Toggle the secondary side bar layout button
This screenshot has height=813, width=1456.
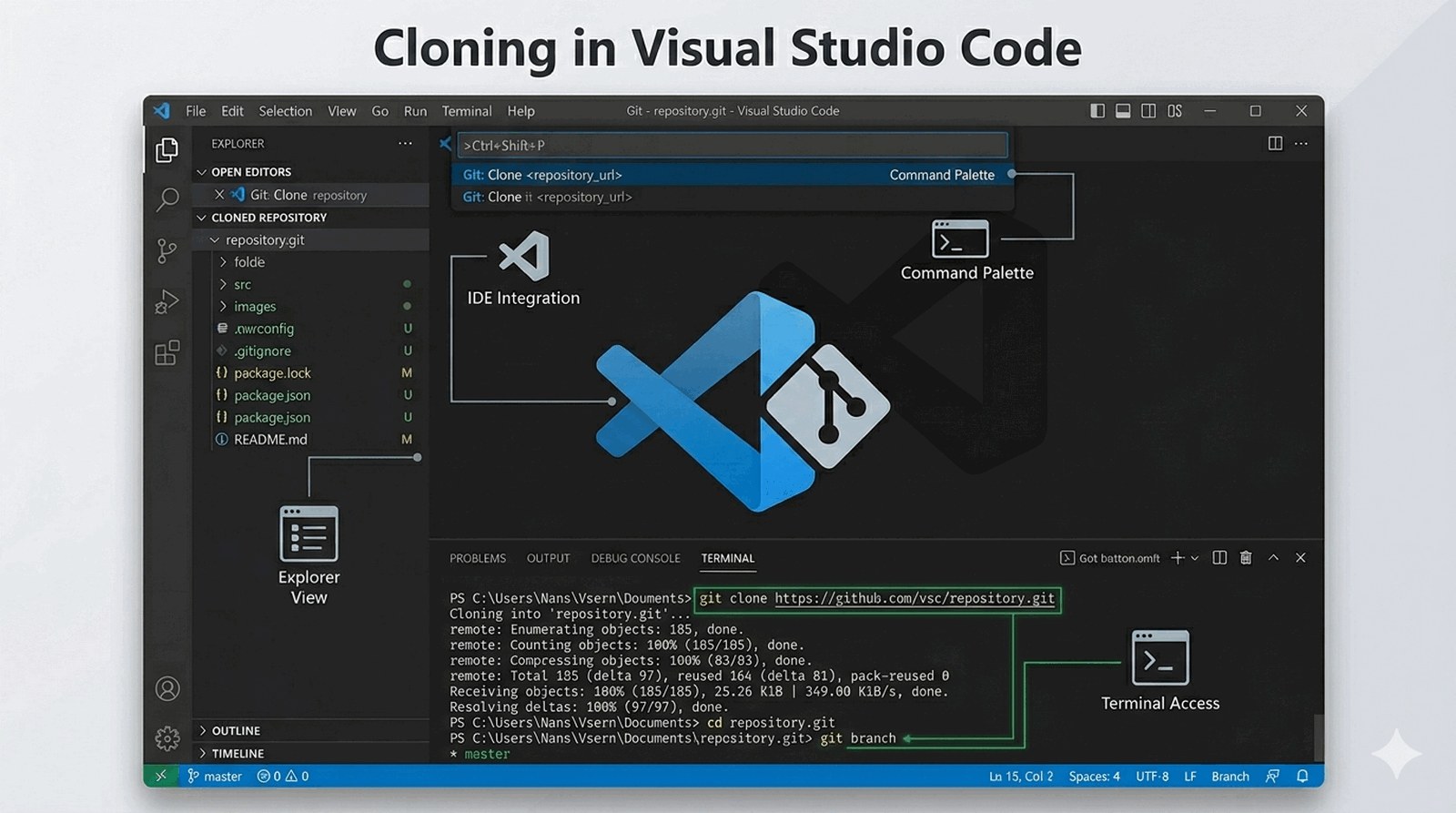pyautogui.click(x=1148, y=111)
